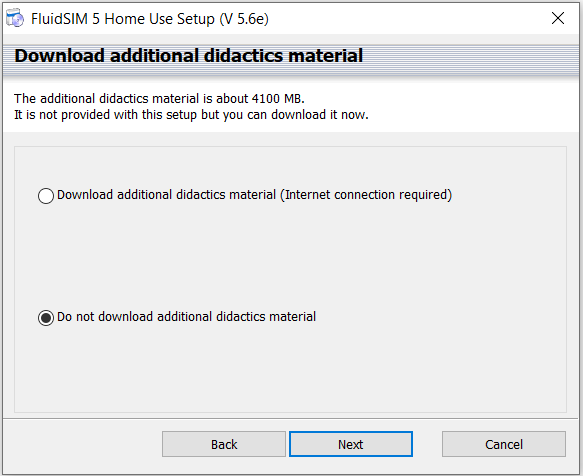Abort installation with the Cancel button
The height and width of the screenshot is (476, 583).
pos(504,444)
